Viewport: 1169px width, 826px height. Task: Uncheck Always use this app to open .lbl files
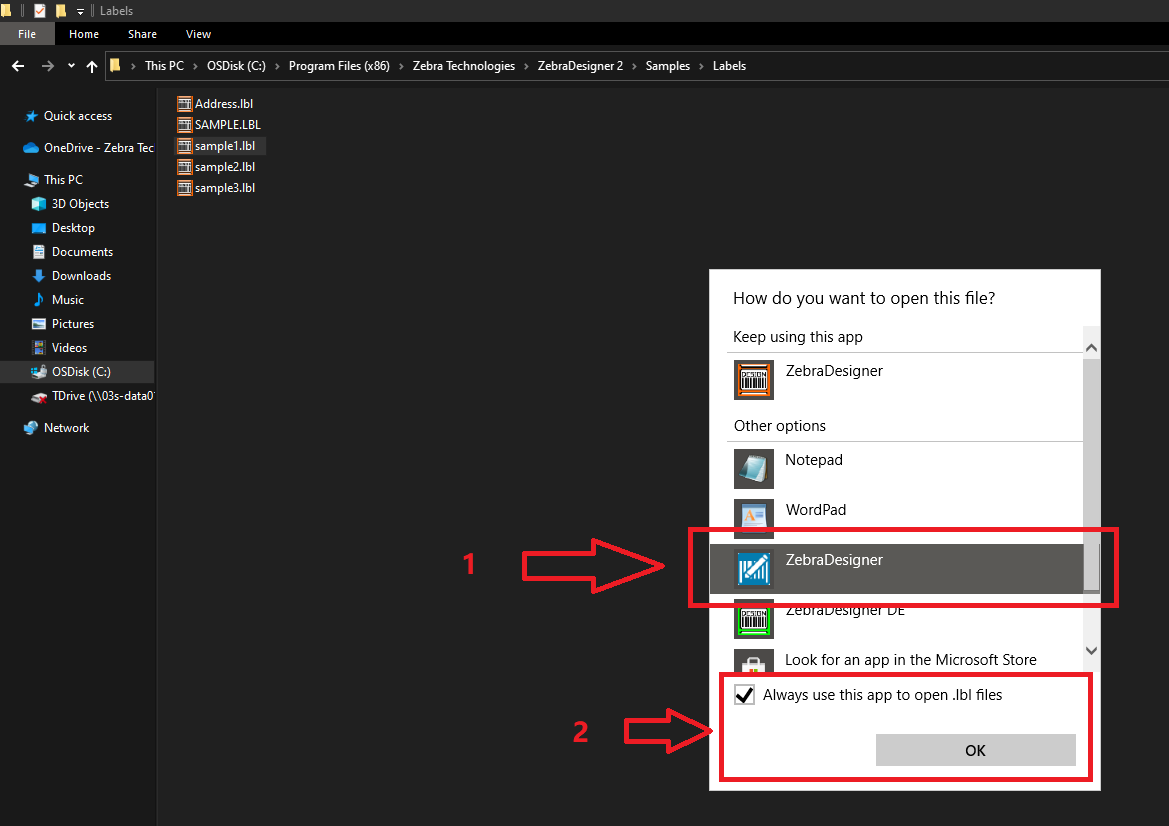pos(743,694)
